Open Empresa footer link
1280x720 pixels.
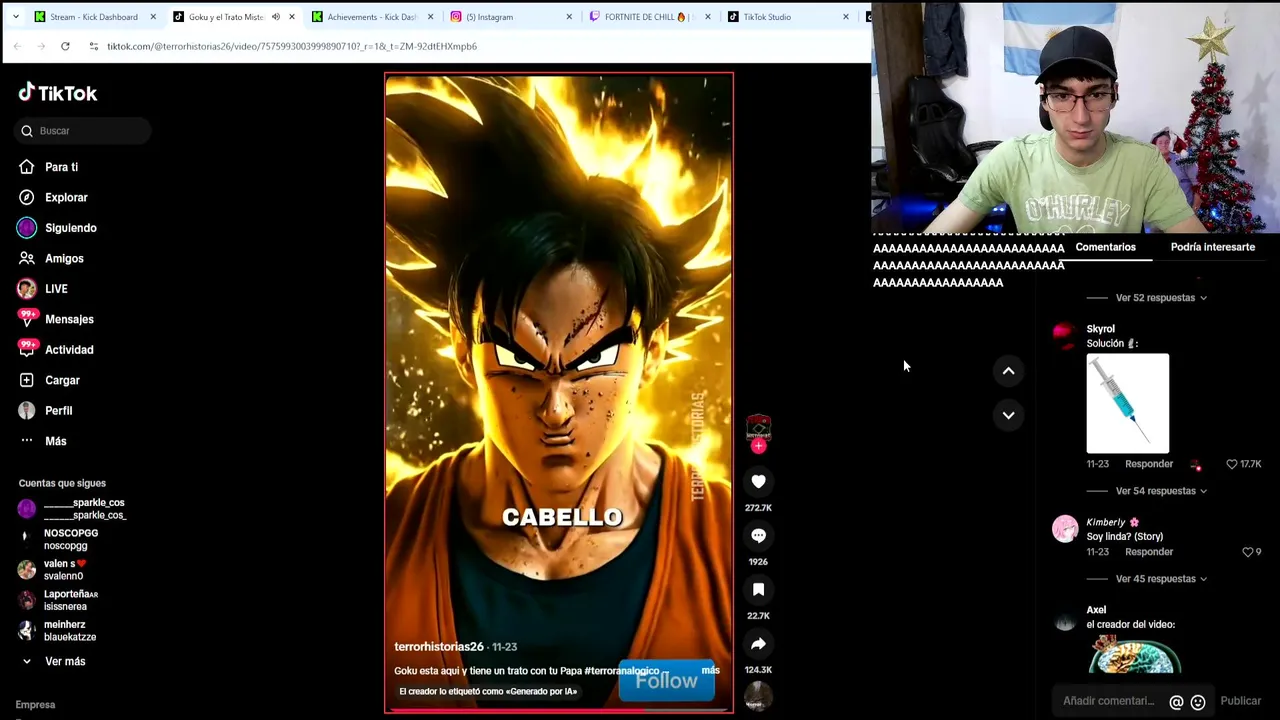tap(35, 705)
